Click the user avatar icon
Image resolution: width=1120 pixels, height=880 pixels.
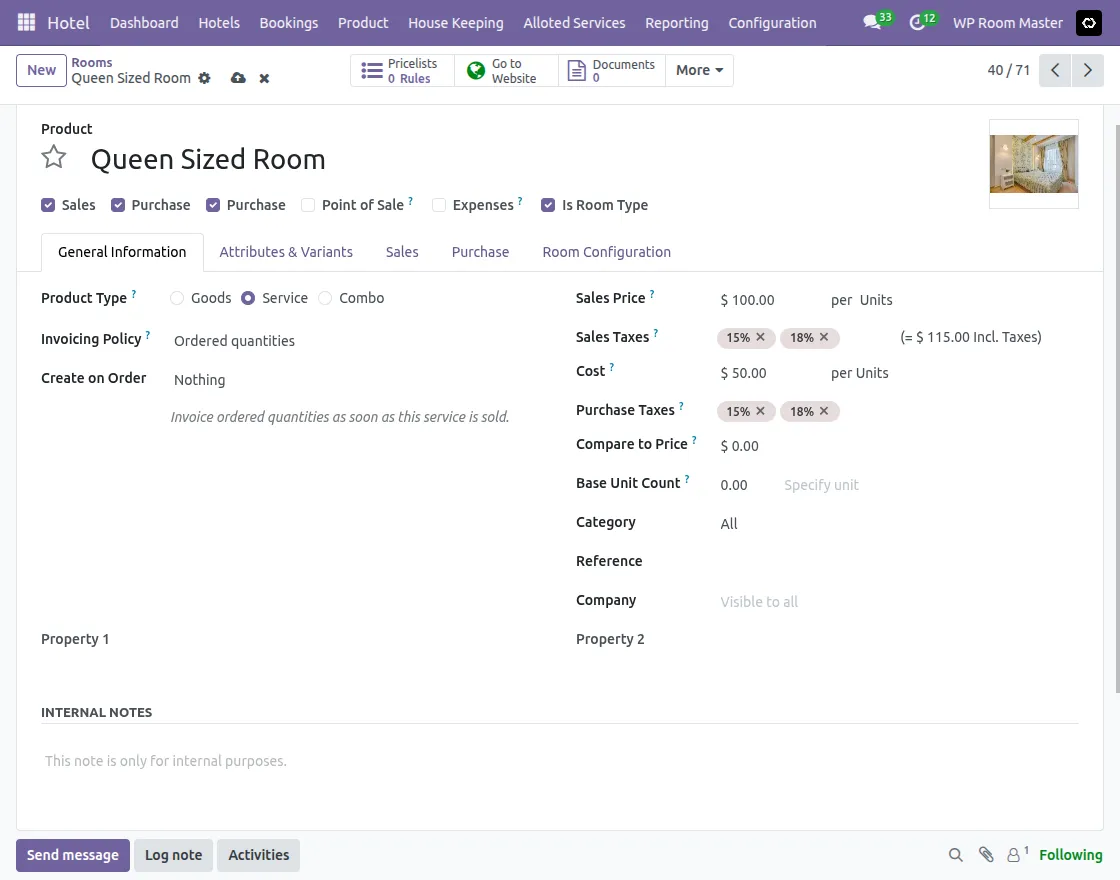coord(1089,23)
